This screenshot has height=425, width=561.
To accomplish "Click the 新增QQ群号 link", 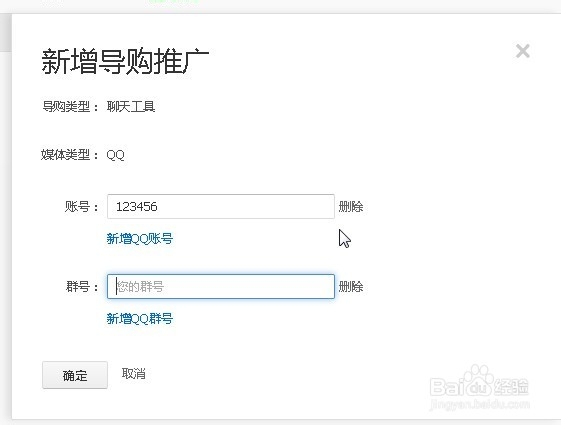I will click(x=140, y=318).
